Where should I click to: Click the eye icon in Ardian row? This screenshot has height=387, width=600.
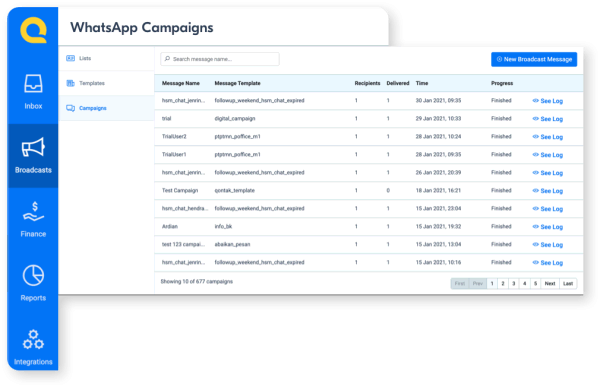(535, 227)
